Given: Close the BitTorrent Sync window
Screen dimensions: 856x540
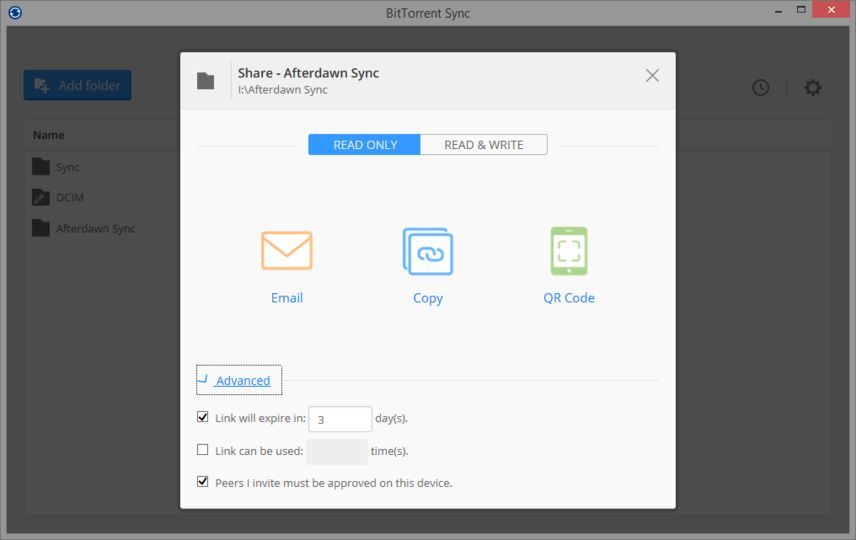Looking at the screenshot, I should (831, 10).
